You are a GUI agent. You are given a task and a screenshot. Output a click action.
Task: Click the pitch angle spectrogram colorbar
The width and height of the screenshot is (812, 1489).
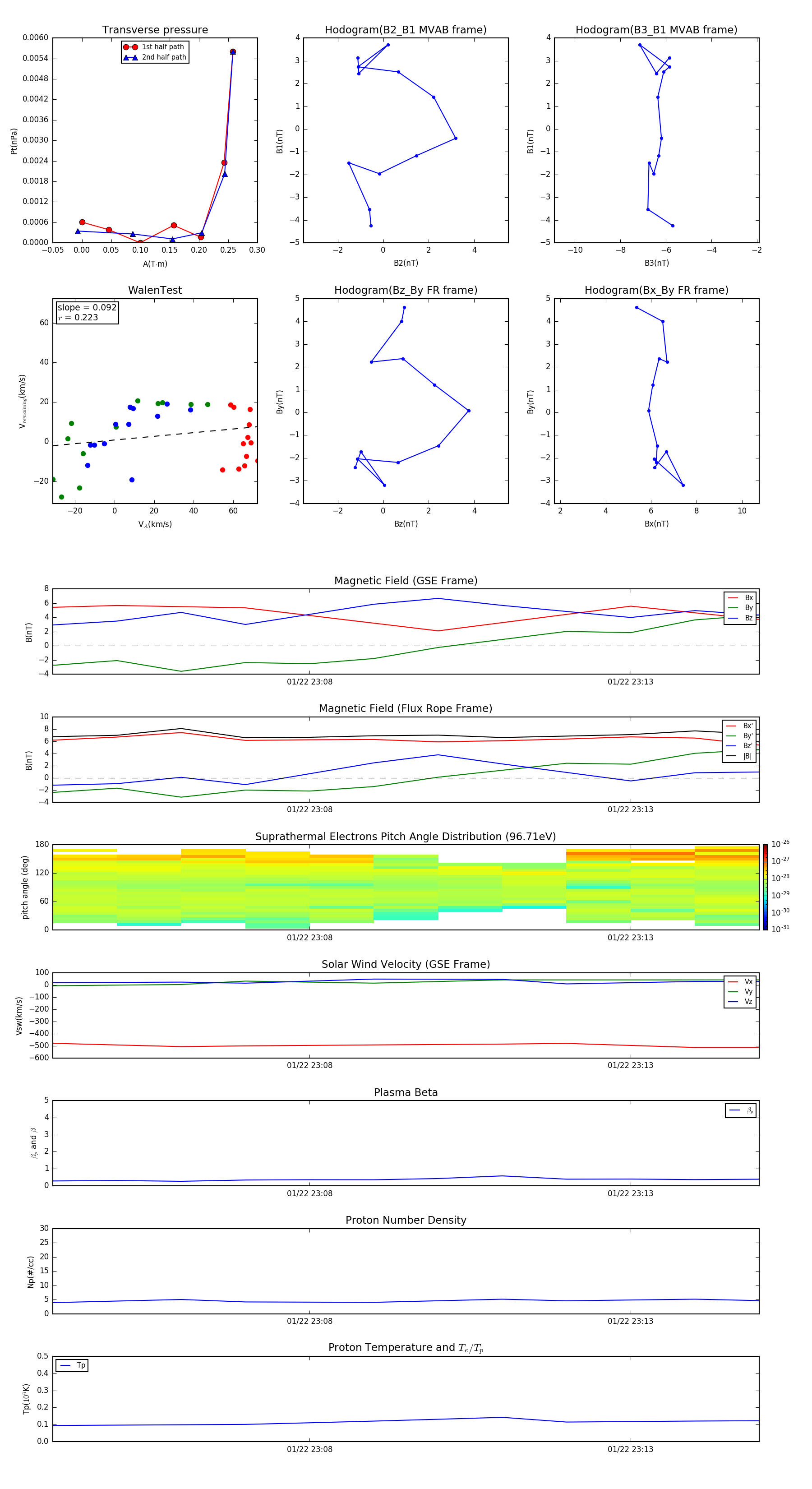point(765,887)
